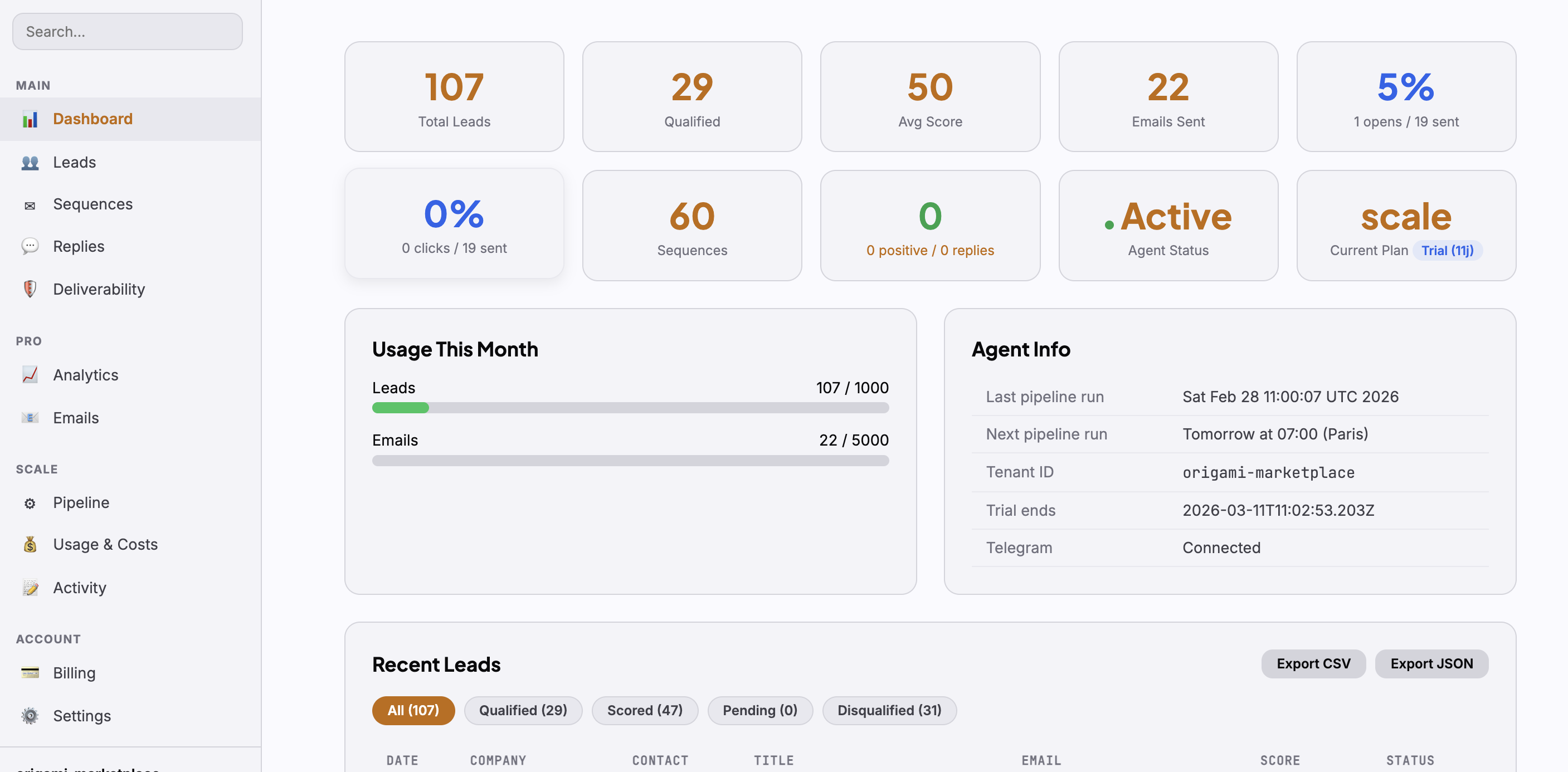Open Leads via its people icon
Screen dimensions: 1568x772
coord(30,163)
